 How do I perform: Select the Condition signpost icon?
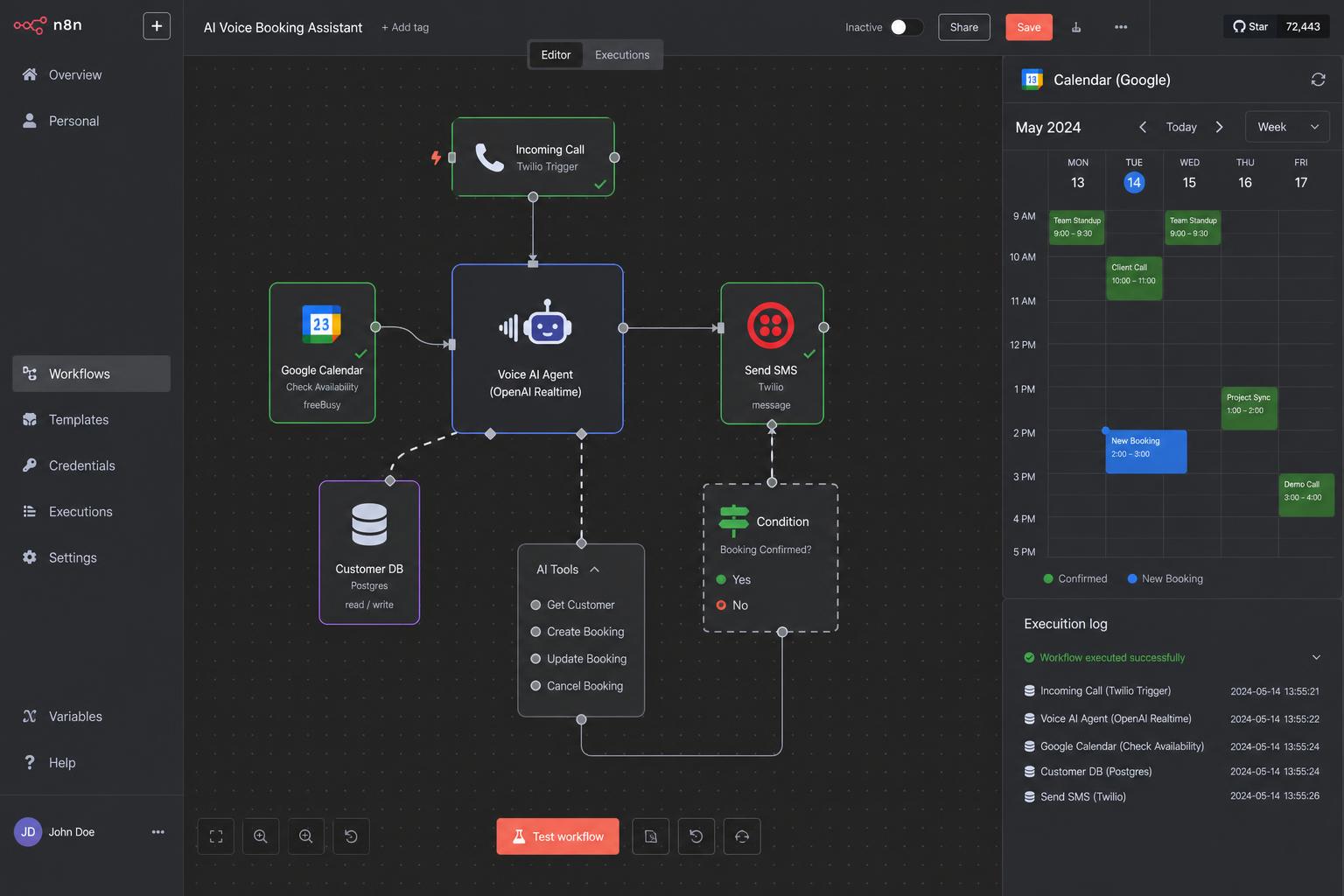[733, 521]
